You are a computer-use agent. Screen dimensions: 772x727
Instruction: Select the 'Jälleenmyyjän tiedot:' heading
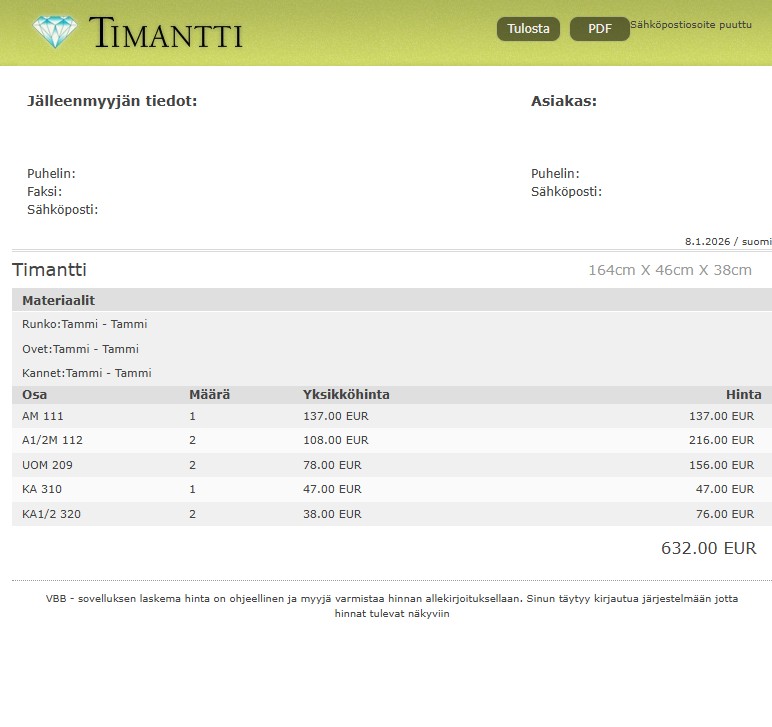coord(112,101)
